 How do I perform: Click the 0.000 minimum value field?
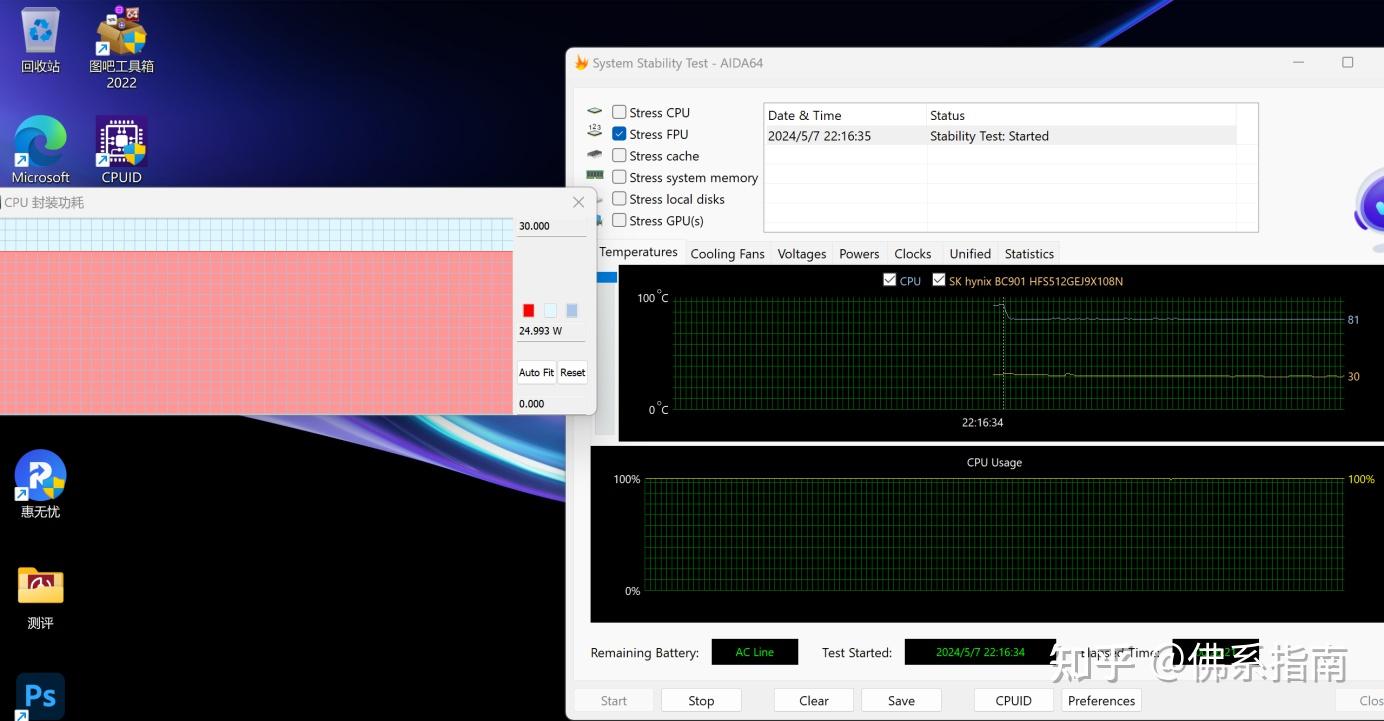coord(552,403)
